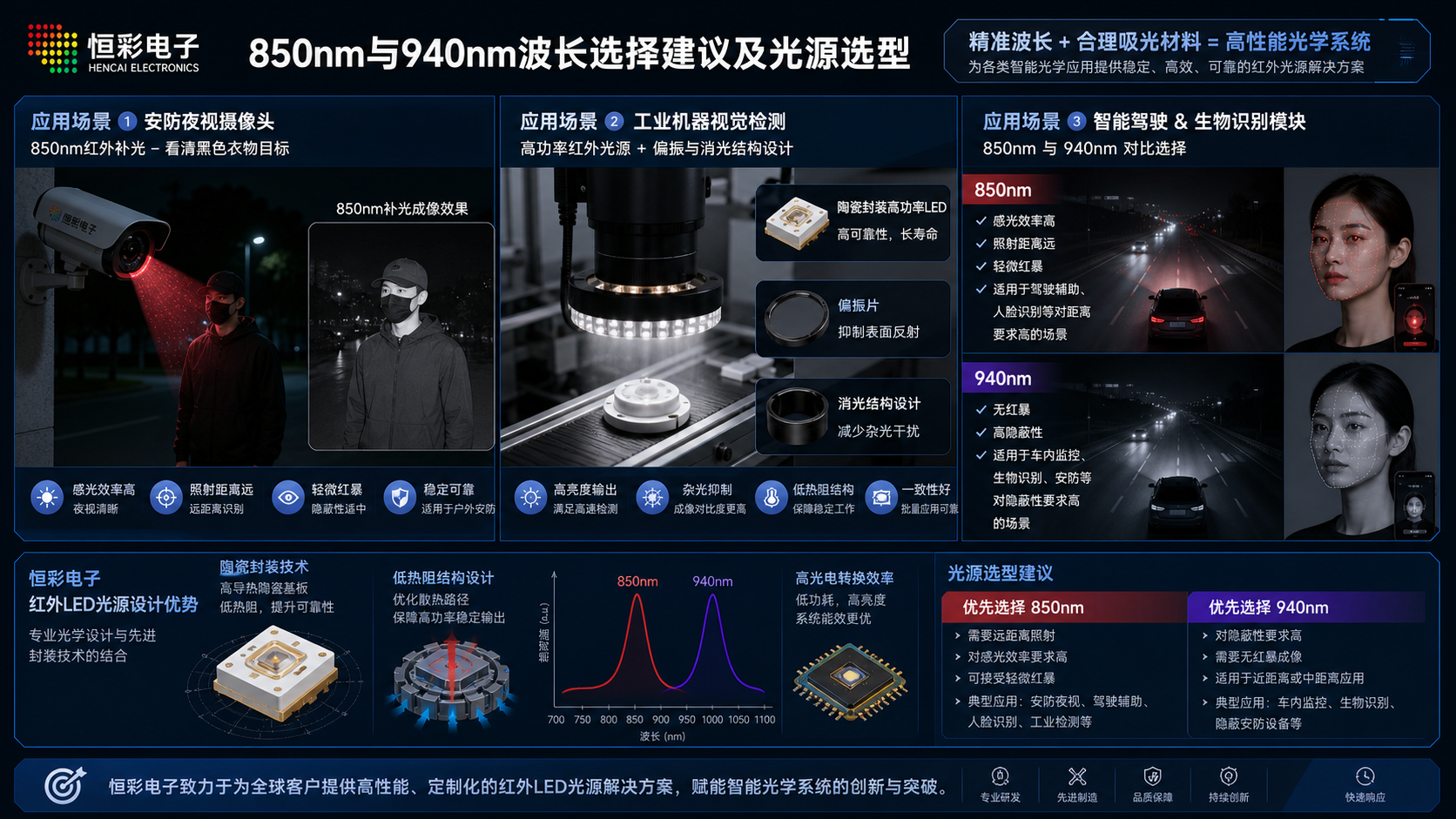
Task: Click the 一致性好 icon
Action: (x=880, y=498)
